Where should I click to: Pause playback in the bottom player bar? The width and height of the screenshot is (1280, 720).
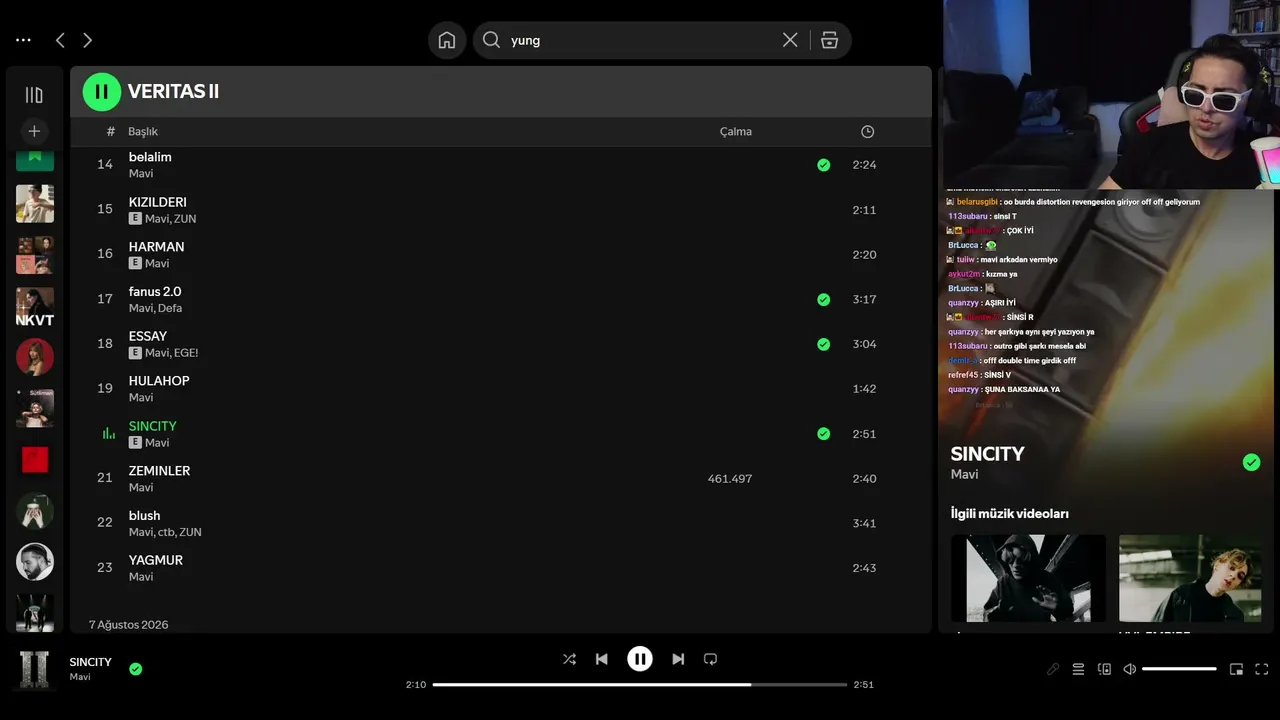point(640,659)
